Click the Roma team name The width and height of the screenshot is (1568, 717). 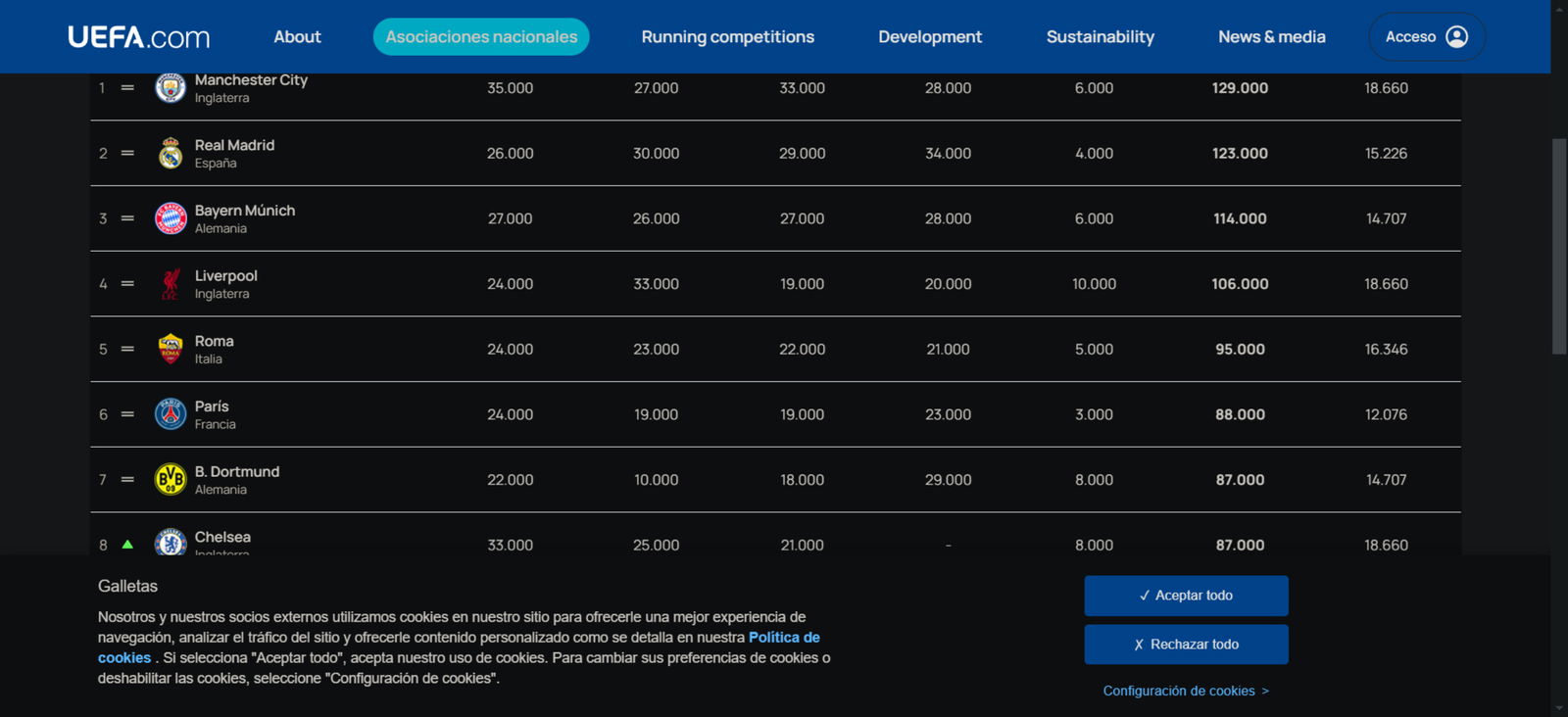[x=214, y=341]
